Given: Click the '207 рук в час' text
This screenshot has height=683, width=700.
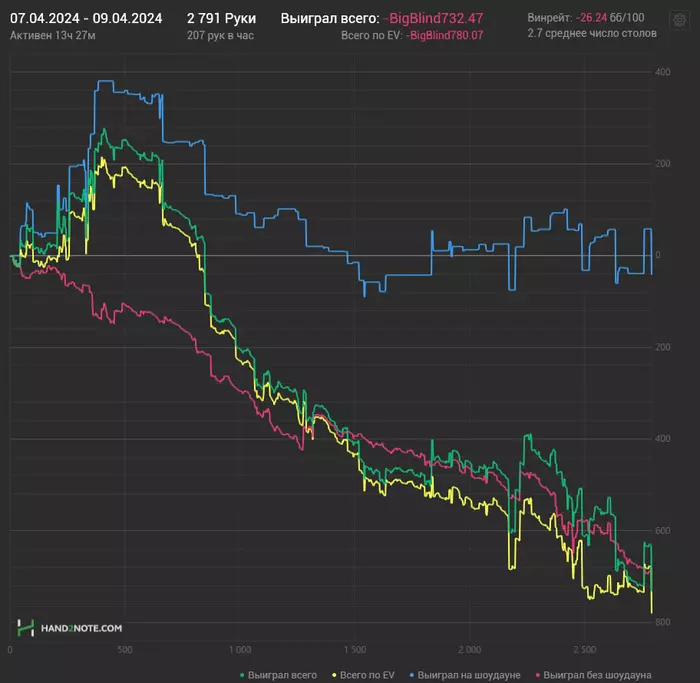Looking at the screenshot, I should [221, 35].
